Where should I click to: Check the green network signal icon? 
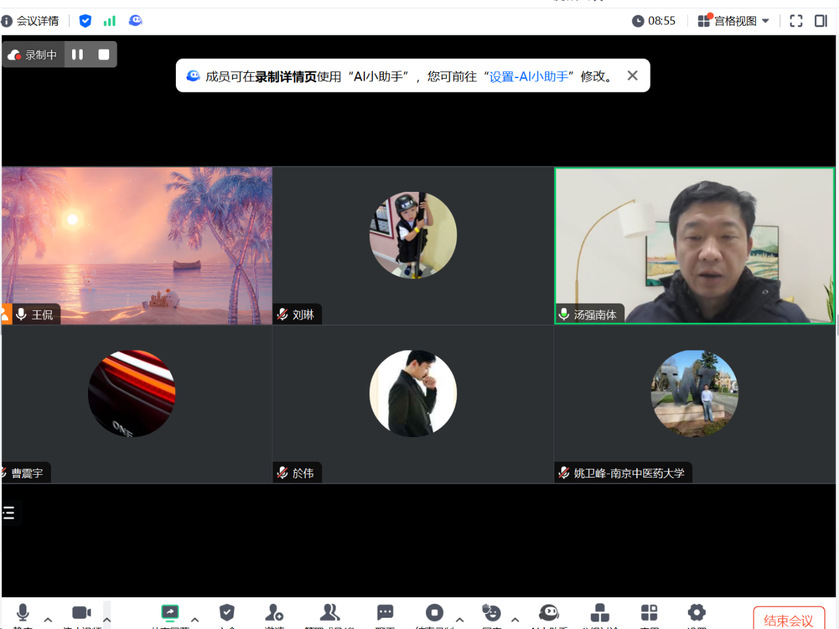click(109, 21)
